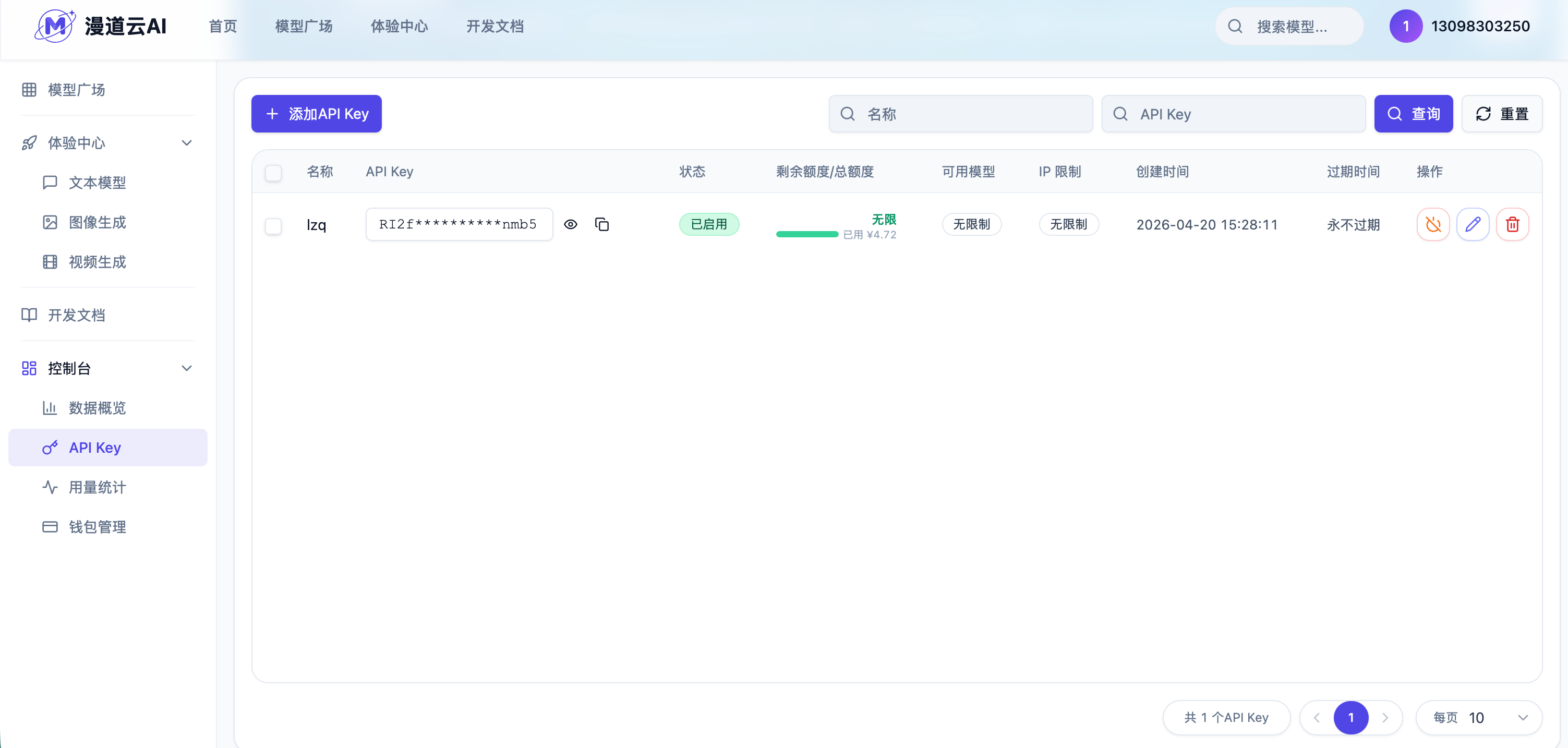Viewport: 1568px width, 748px height.
Task: Click the account number 13098303250
Action: coord(1480,26)
